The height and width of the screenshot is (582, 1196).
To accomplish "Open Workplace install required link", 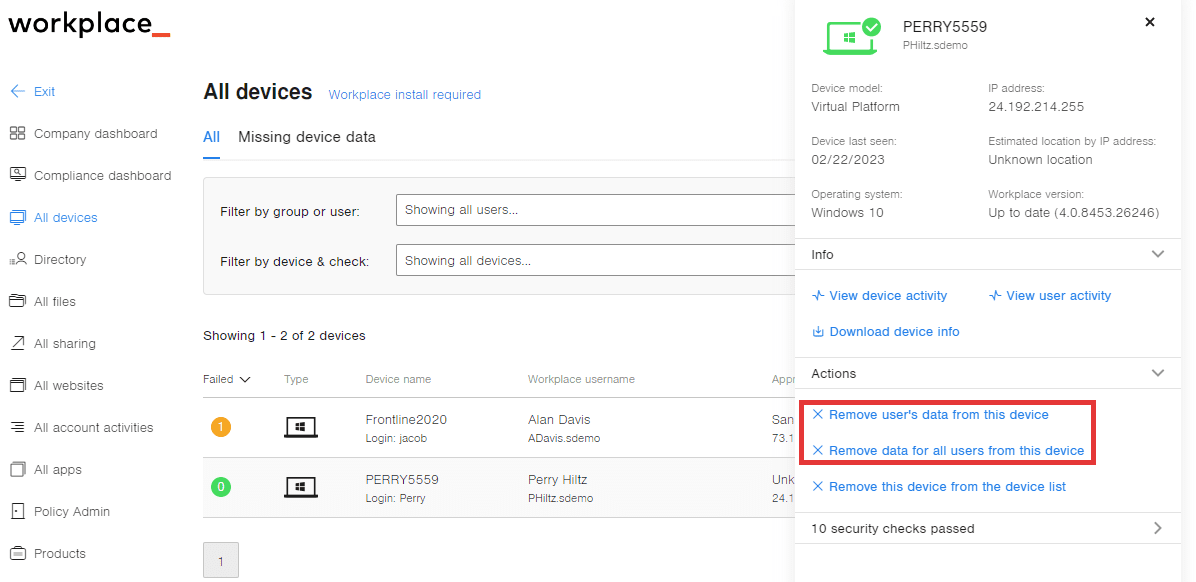I will [404, 95].
